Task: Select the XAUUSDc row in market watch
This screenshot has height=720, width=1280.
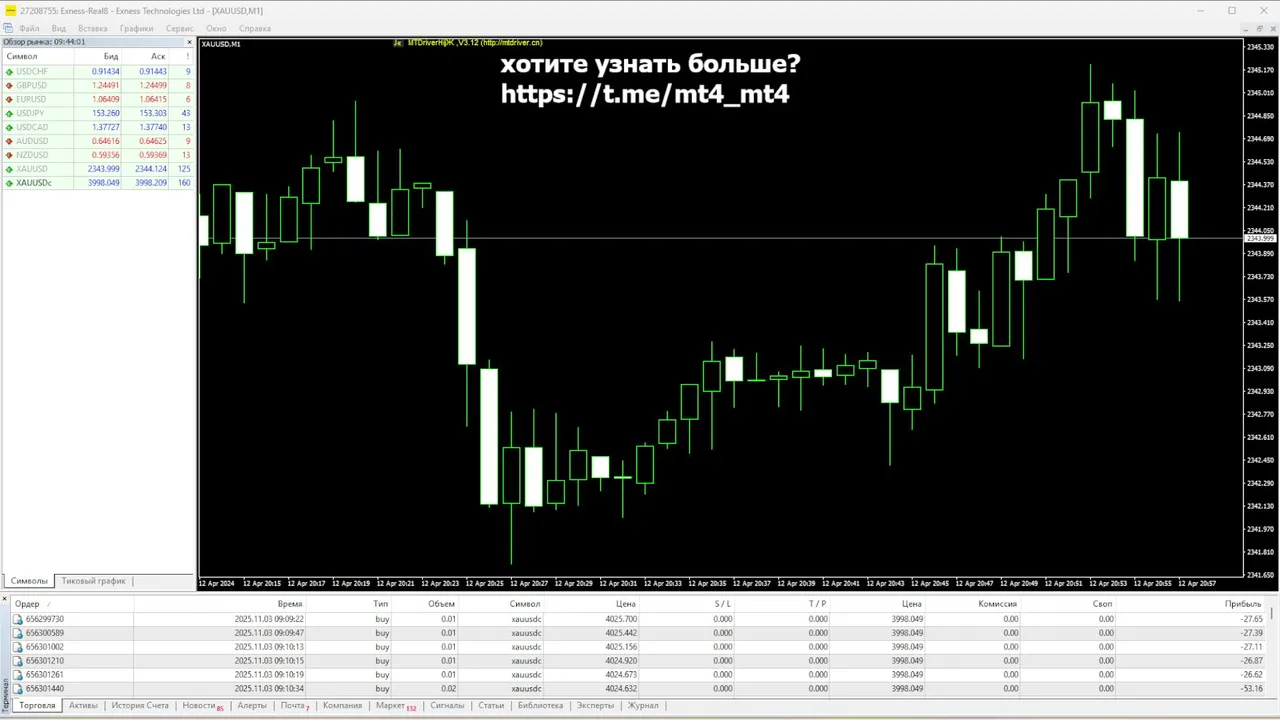Action: coord(98,184)
